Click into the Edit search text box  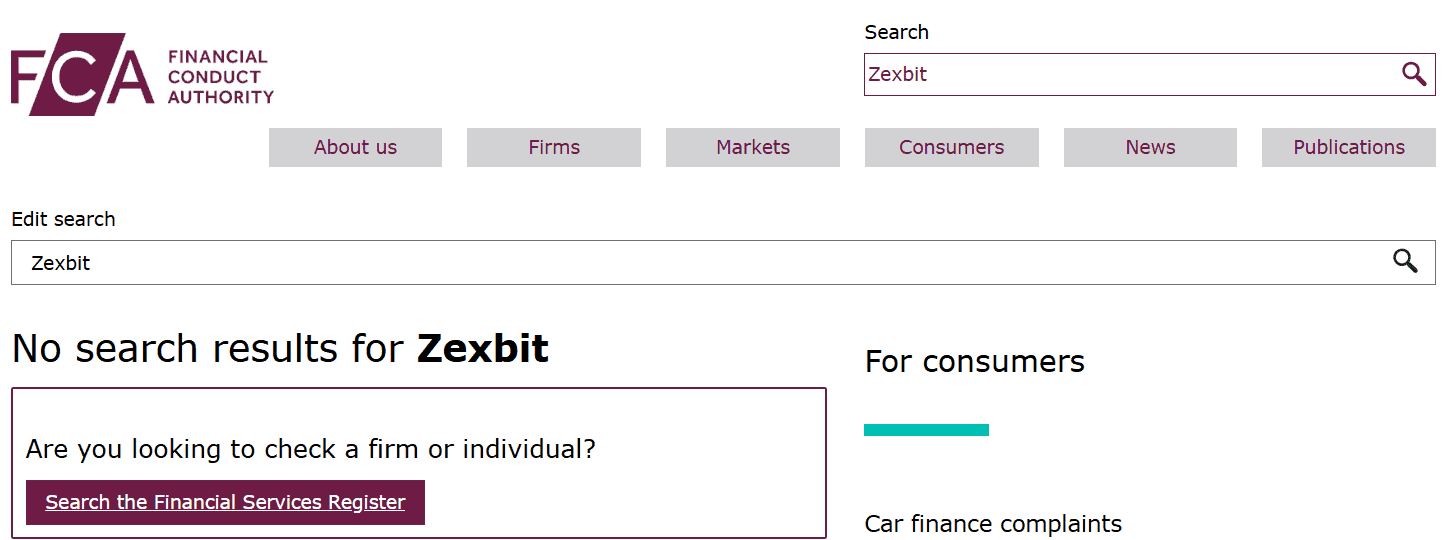click(x=700, y=263)
